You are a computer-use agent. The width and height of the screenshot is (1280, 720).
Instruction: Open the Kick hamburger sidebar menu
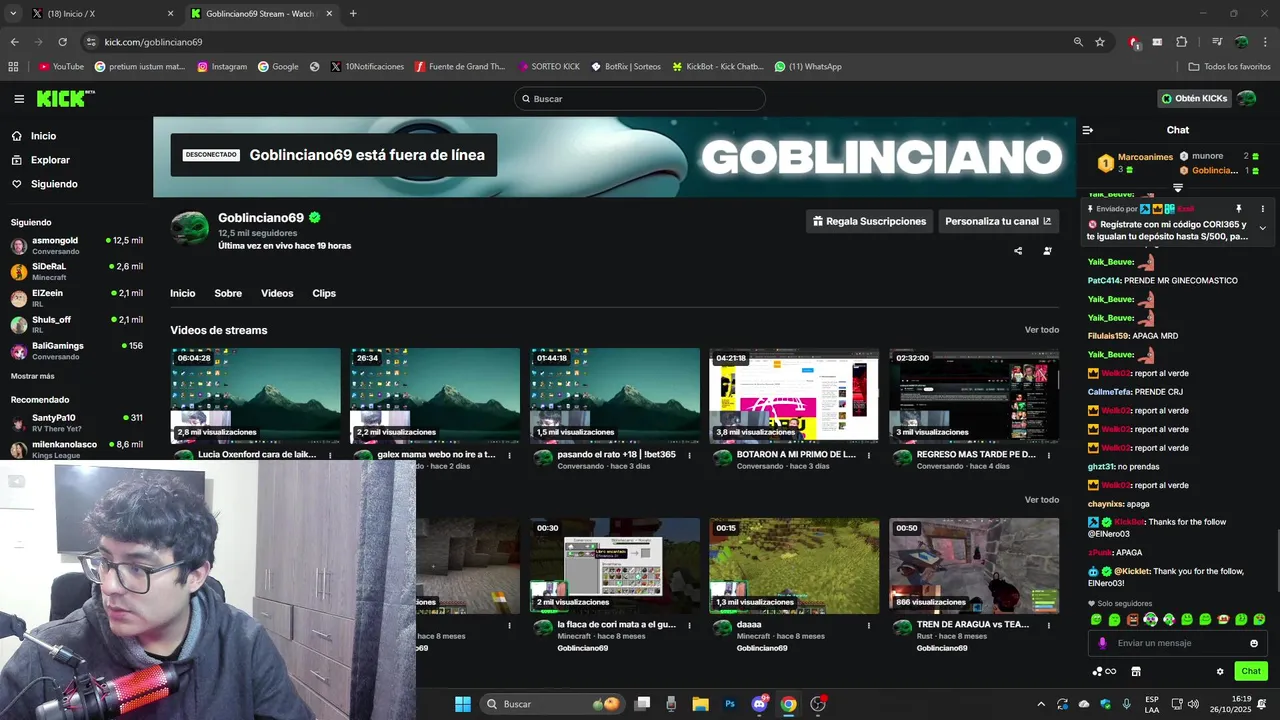(x=19, y=99)
